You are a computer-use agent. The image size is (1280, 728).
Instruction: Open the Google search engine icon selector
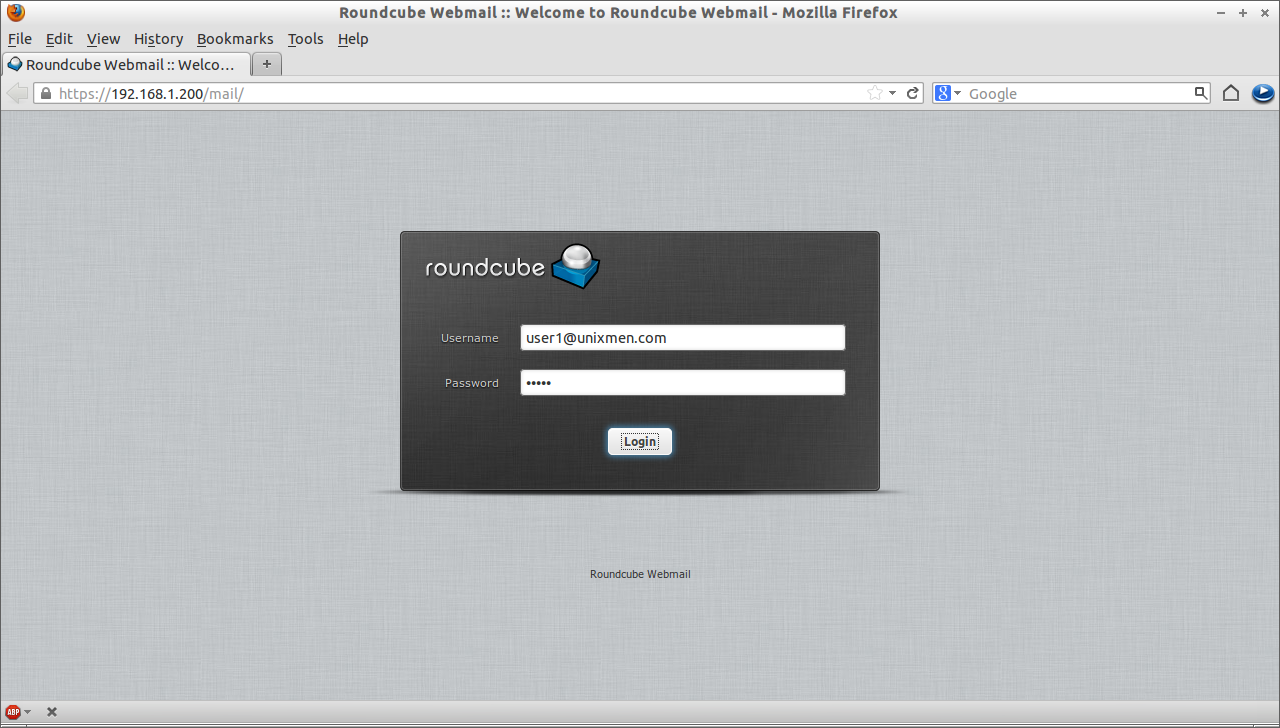947,93
